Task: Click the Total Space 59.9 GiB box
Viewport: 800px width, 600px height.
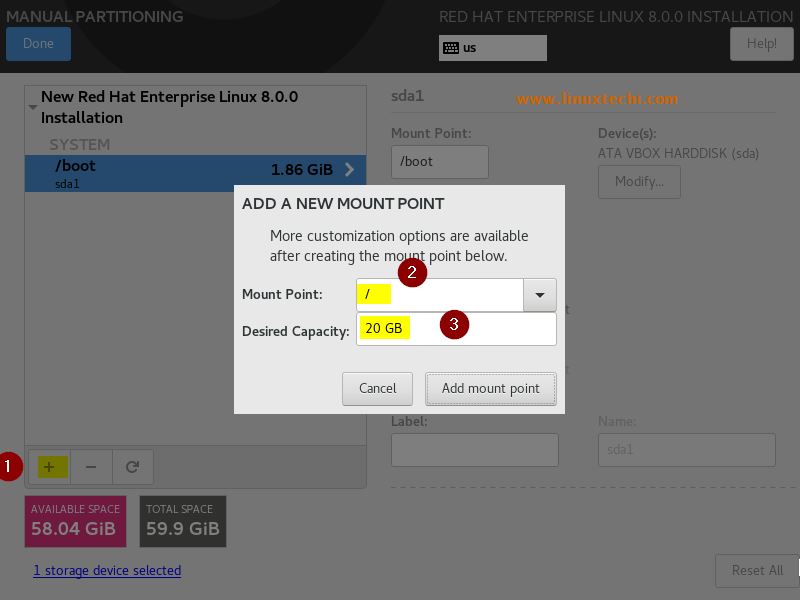Action: point(183,521)
